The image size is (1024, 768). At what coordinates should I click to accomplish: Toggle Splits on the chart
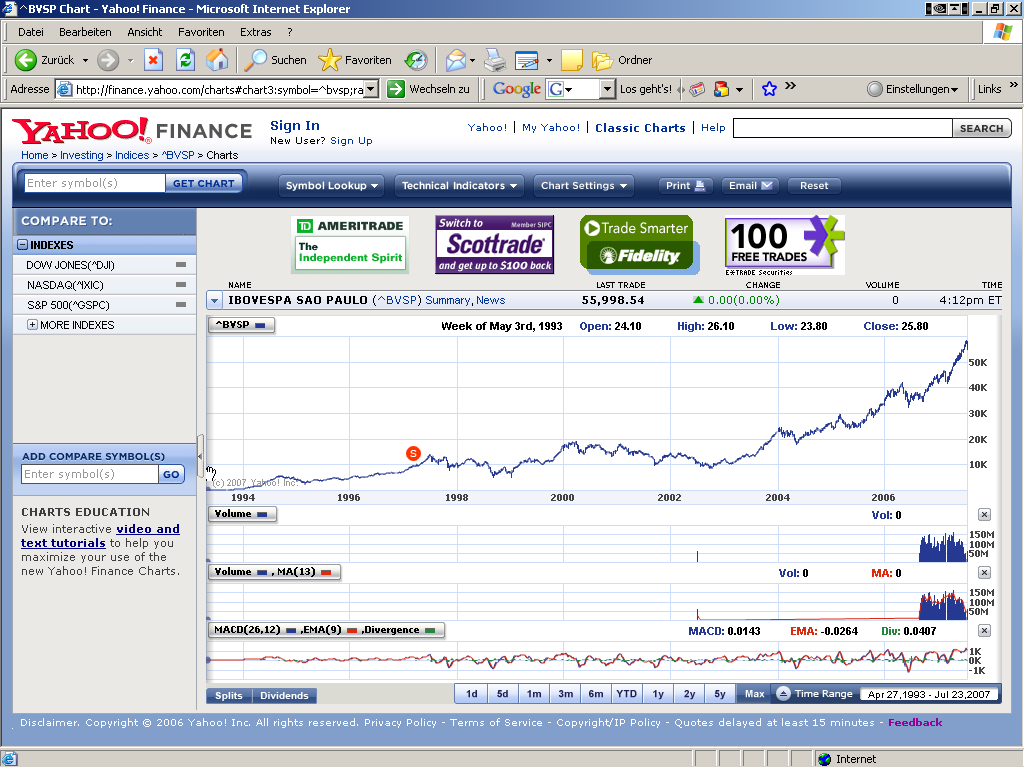229,696
